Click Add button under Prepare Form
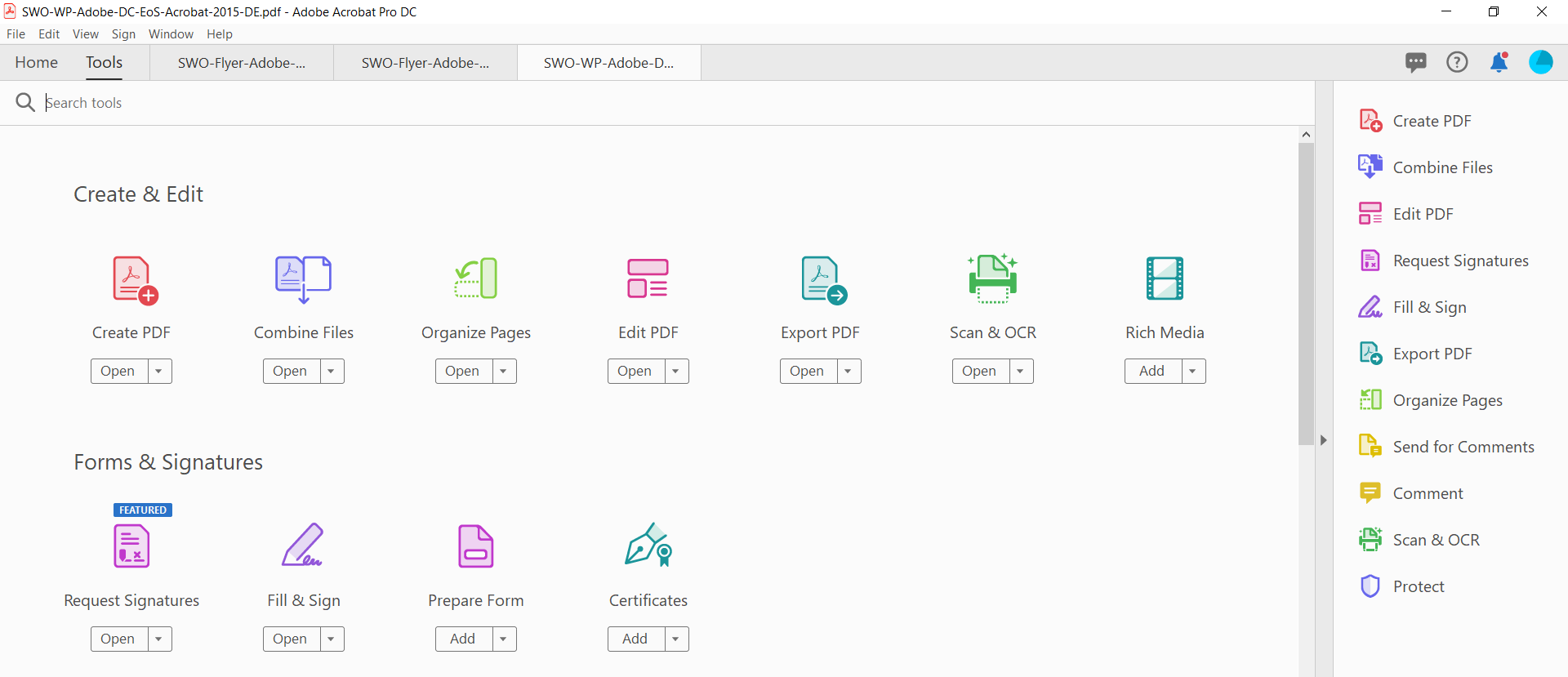The width and height of the screenshot is (1568, 677). coord(463,639)
